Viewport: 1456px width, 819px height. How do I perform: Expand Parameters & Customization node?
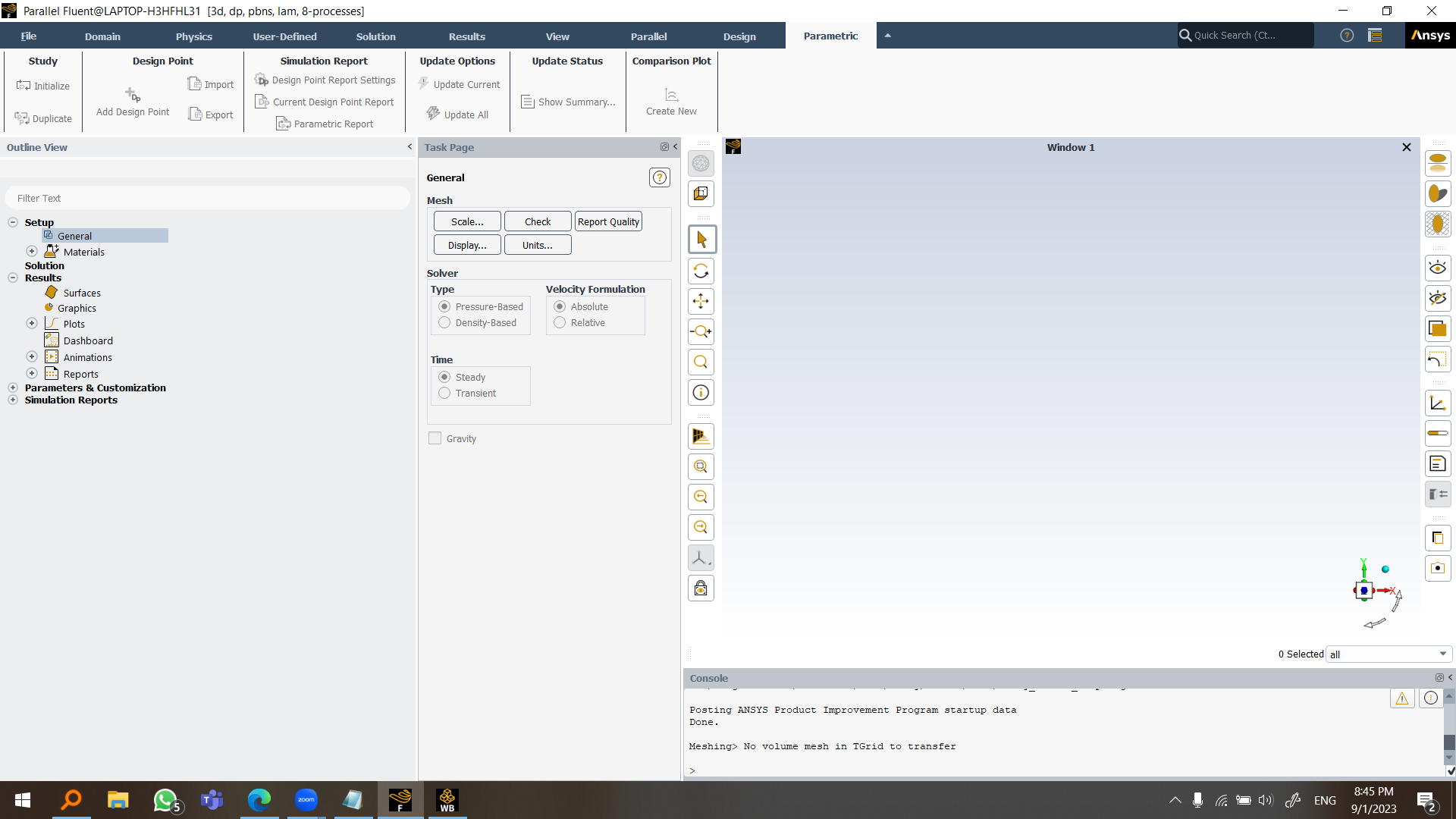(x=13, y=388)
